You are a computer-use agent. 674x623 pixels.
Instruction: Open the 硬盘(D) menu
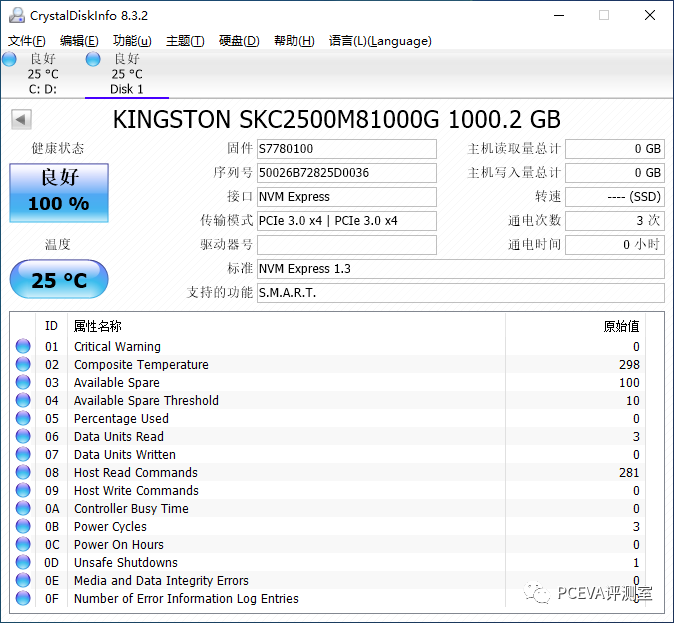(239, 41)
